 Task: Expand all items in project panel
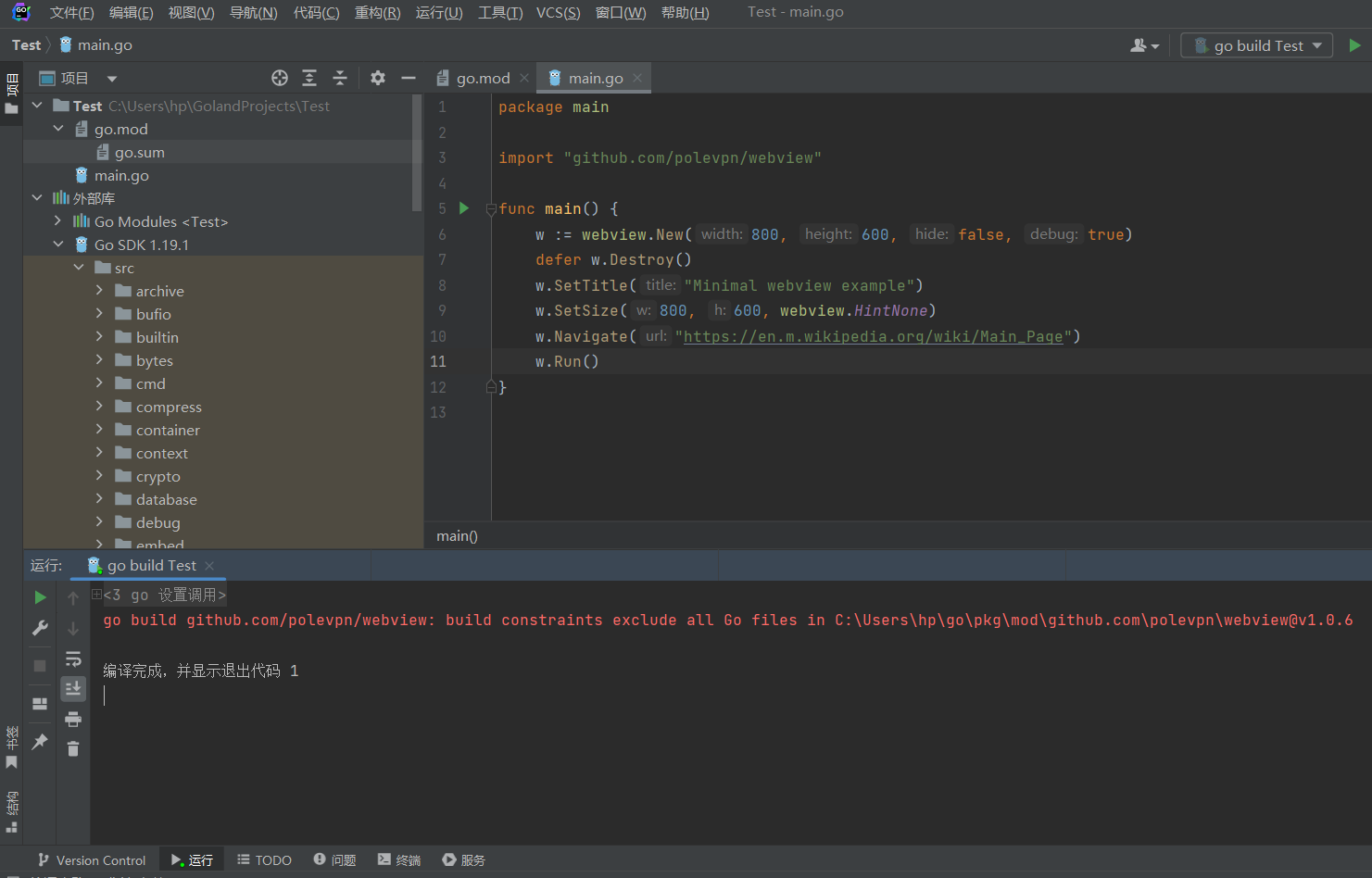[309, 78]
